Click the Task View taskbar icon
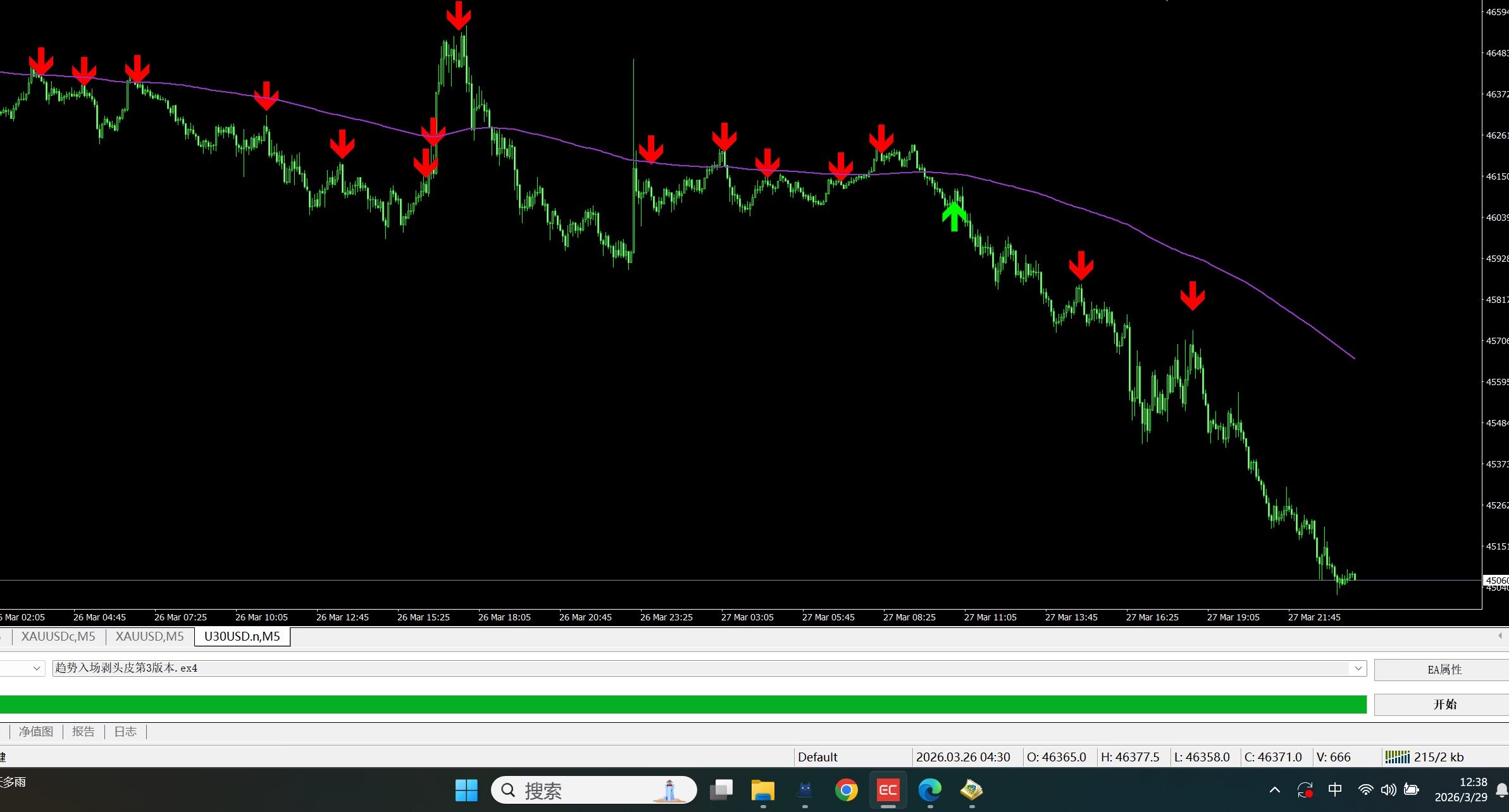 [721, 790]
